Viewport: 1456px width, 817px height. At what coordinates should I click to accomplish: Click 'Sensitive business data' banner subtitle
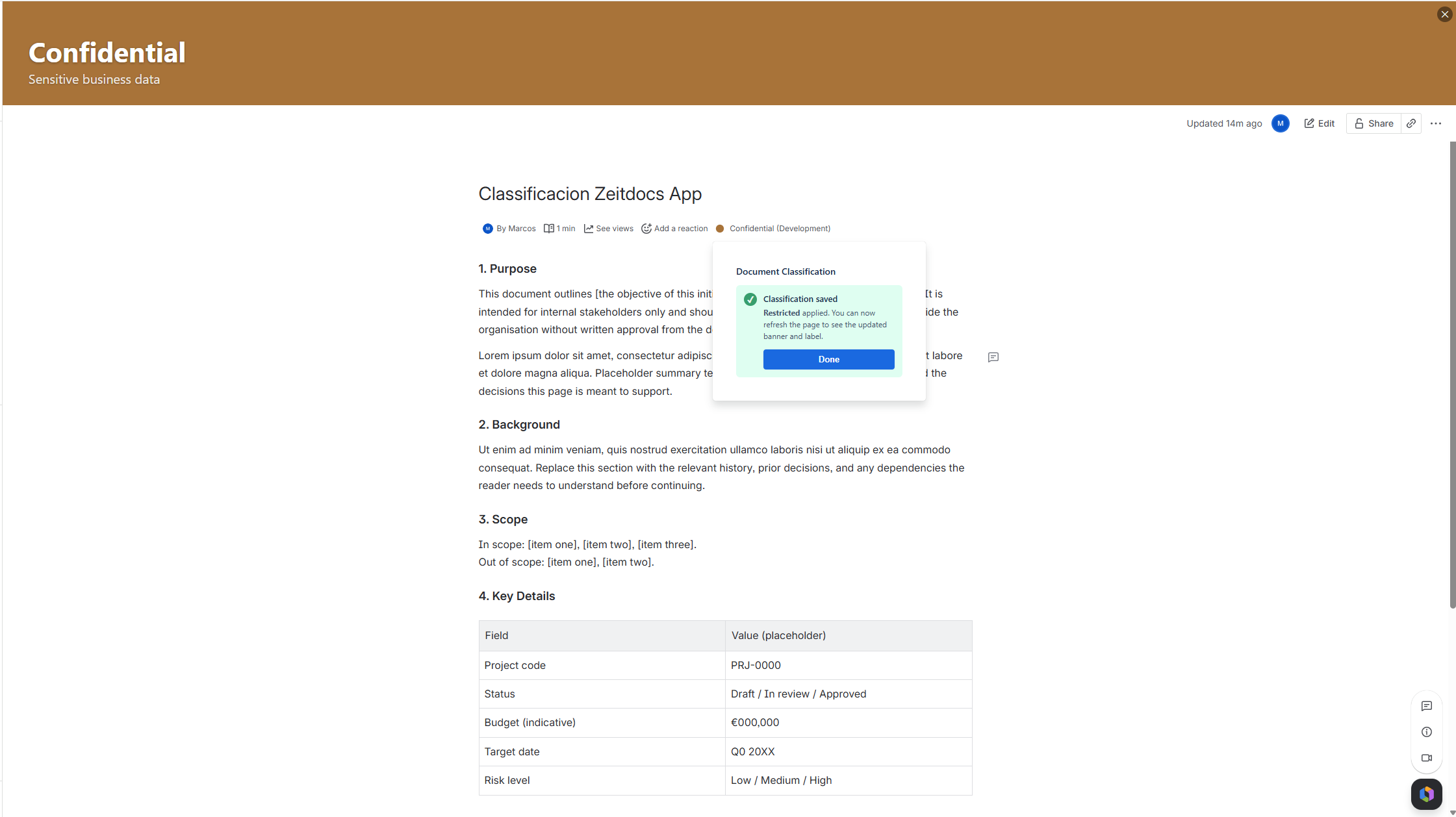click(94, 79)
